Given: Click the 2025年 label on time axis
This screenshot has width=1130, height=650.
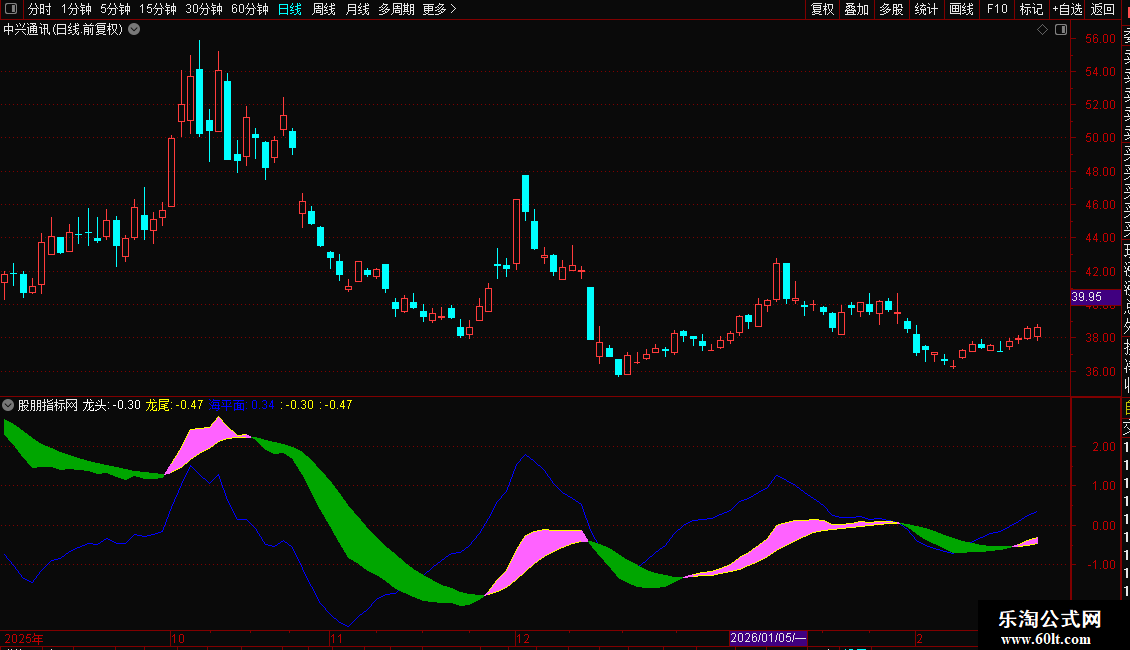Looking at the screenshot, I should [x=24, y=638].
